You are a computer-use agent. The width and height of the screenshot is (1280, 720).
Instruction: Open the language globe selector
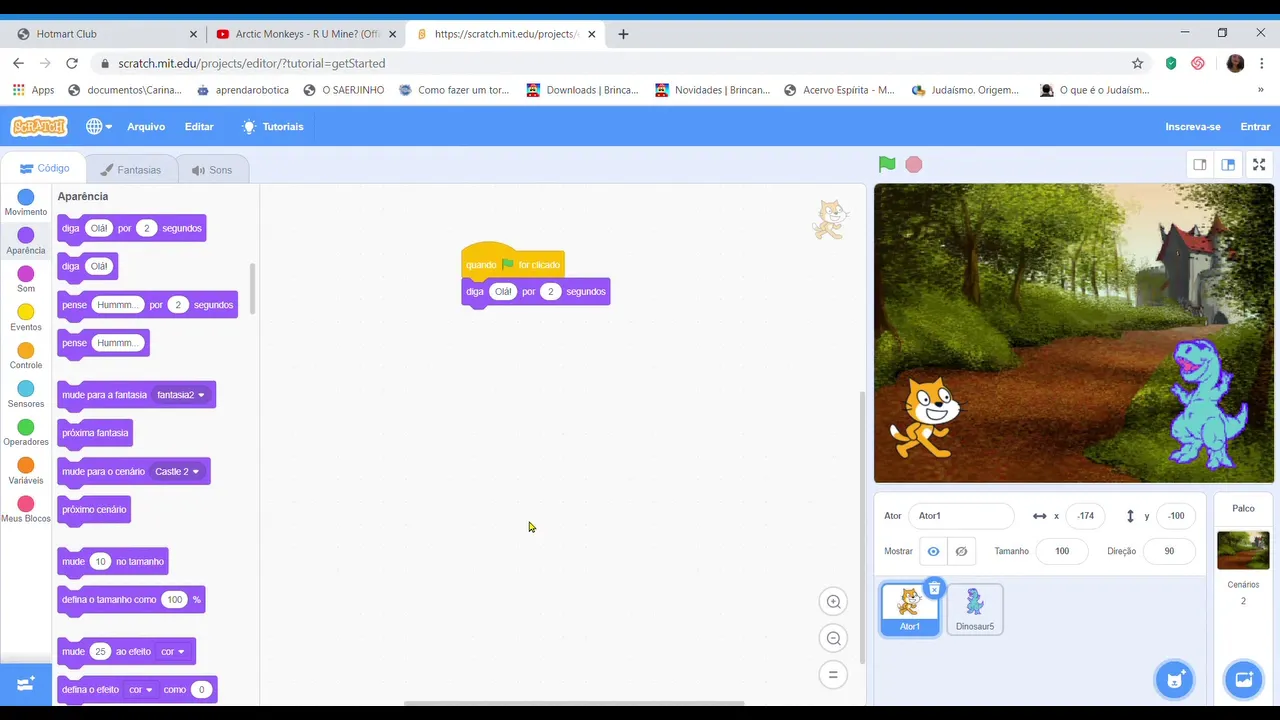(x=98, y=126)
